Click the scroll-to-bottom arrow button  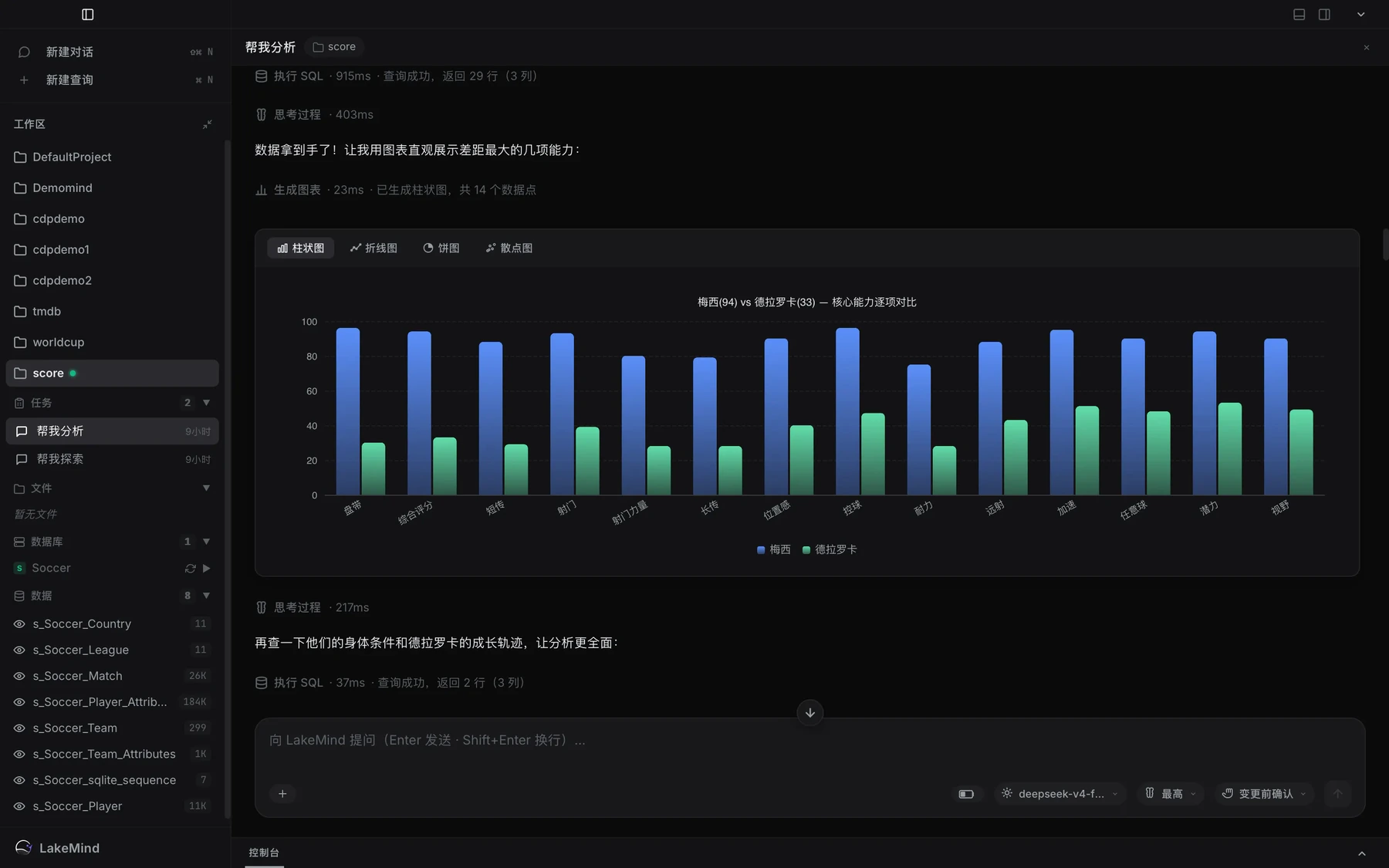pos(809,712)
